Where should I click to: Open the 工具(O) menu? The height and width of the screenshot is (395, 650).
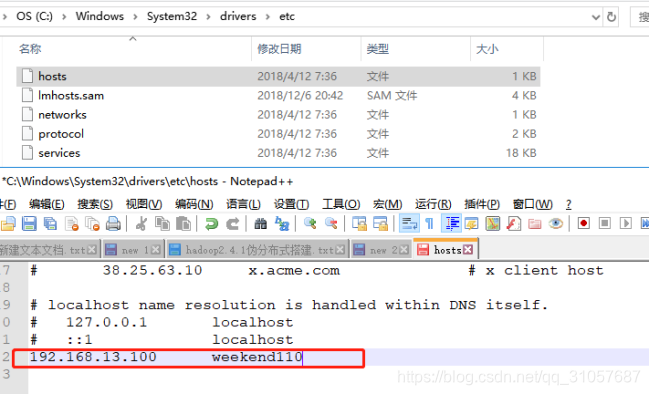pos(341,204)
